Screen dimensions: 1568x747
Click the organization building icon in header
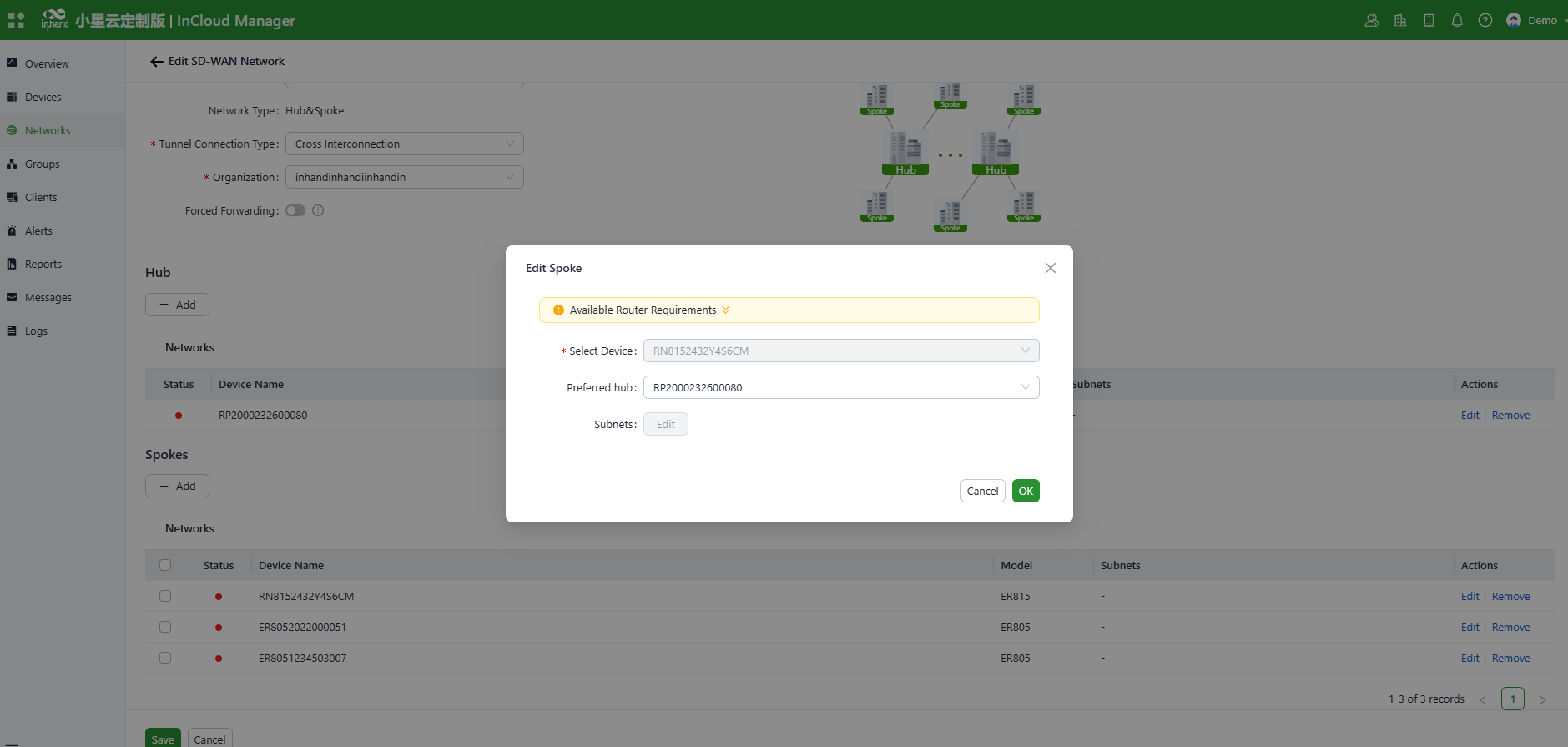(1400, 21)
